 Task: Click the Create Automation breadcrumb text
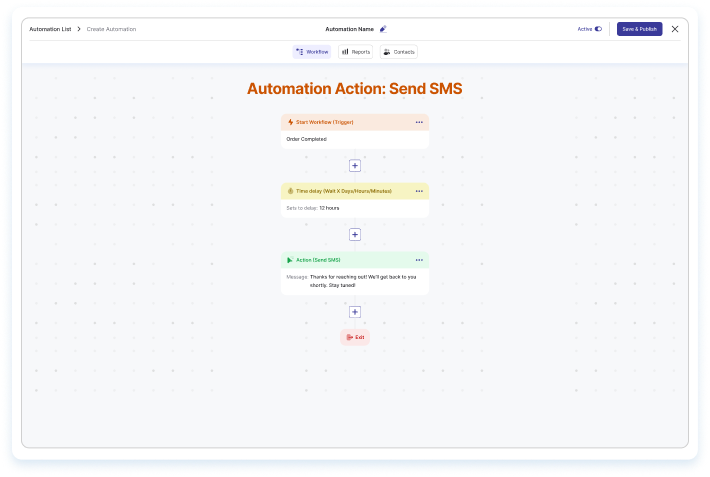coord(111,29)
